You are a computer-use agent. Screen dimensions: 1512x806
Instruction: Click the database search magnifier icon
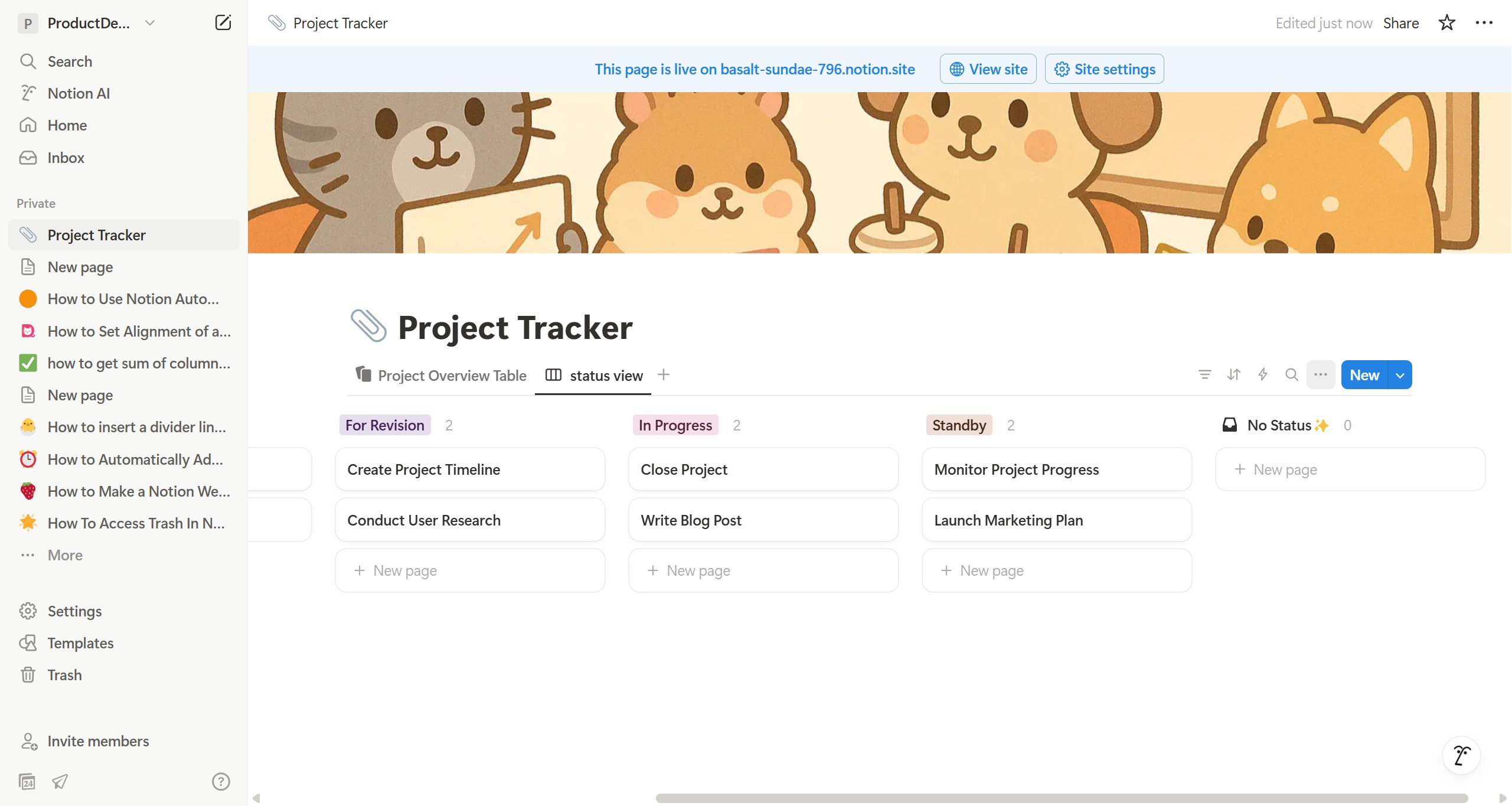point(1291,374)
